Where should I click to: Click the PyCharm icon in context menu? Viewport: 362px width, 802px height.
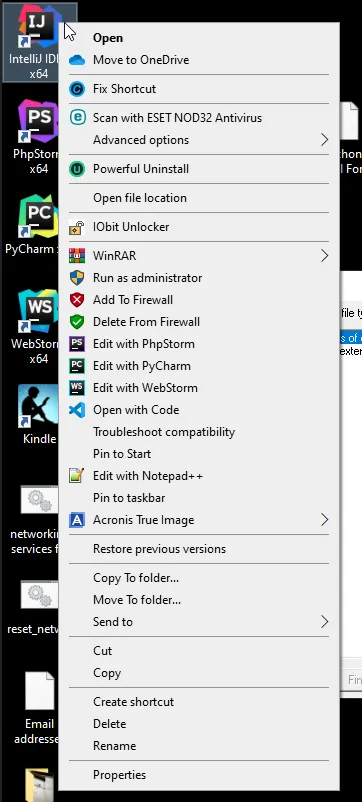click(77, 366)
